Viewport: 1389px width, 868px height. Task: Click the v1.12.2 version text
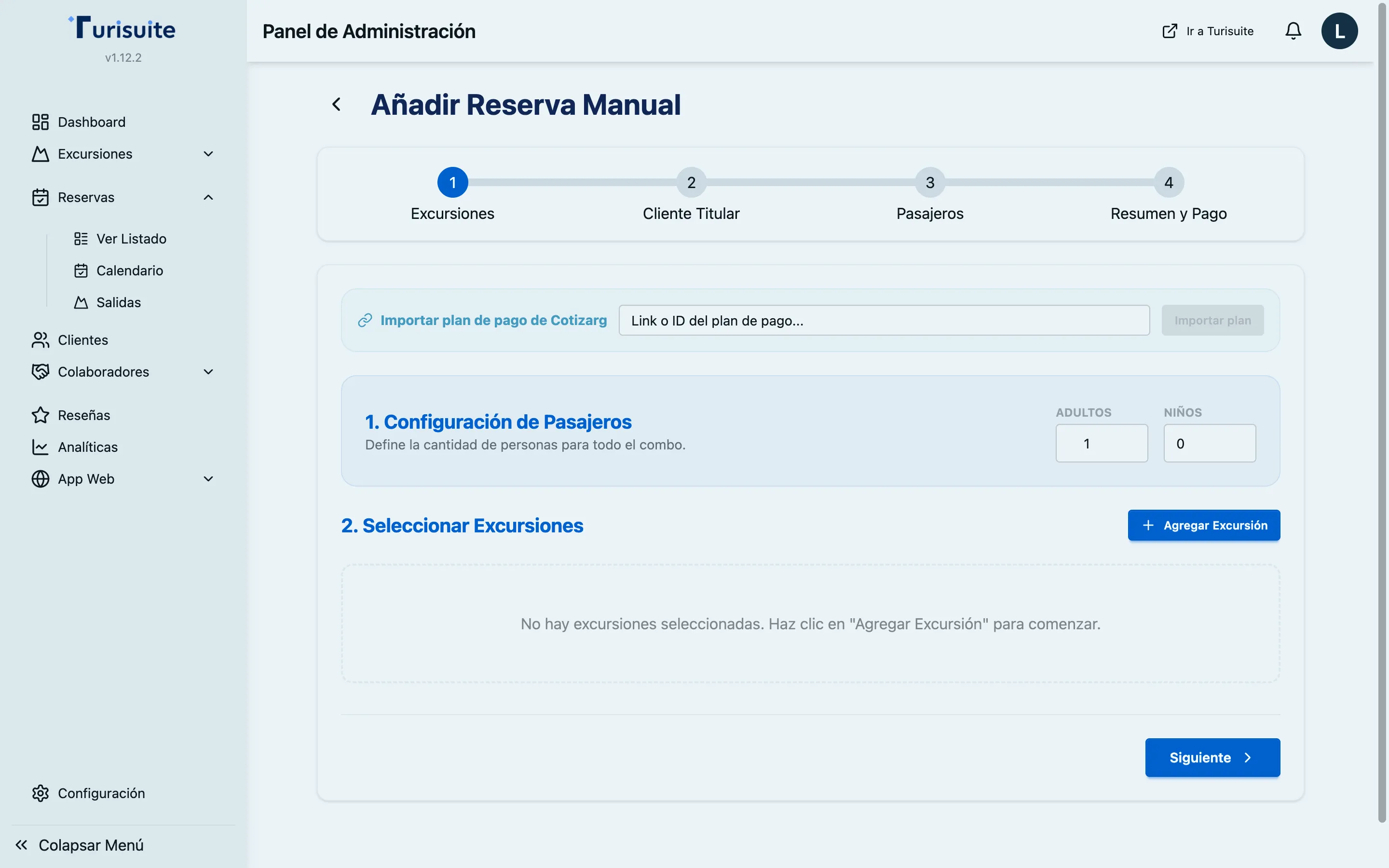123,57
